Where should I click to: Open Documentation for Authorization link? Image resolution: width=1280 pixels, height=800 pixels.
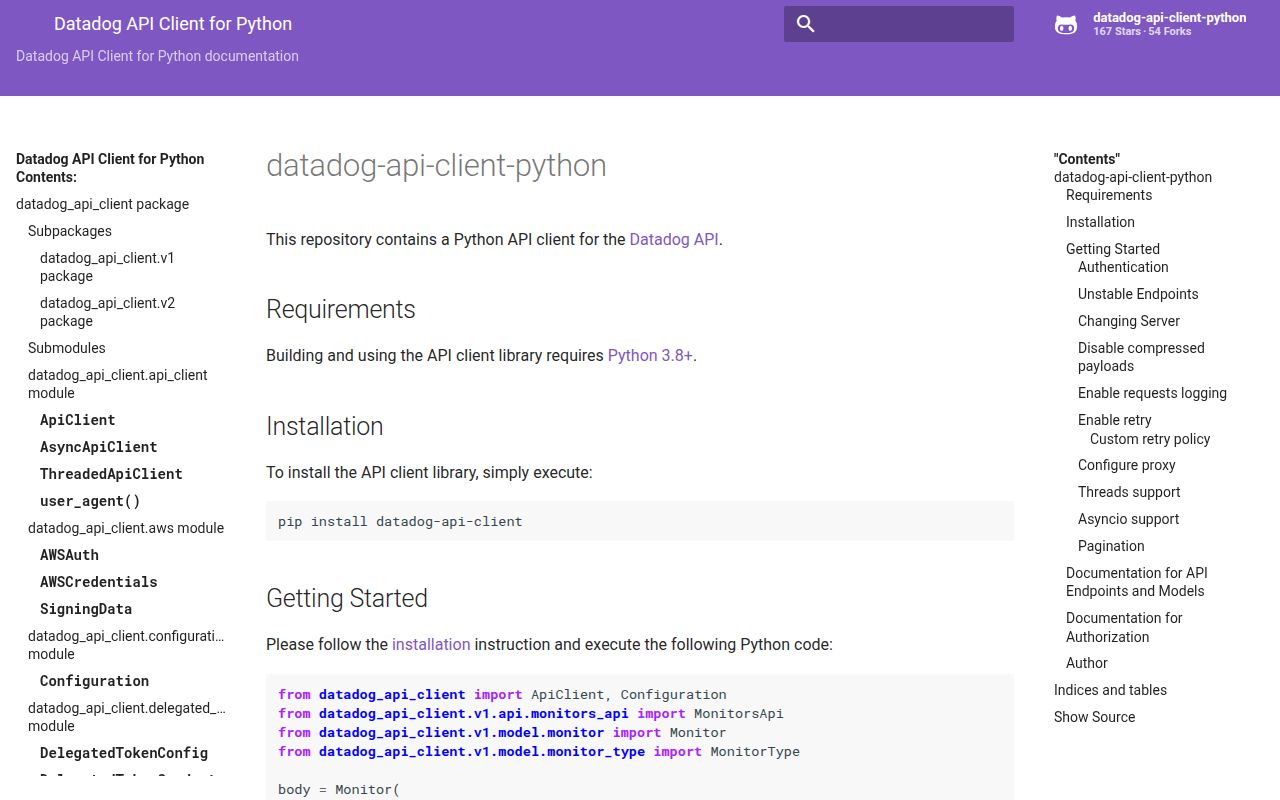coord(1124,627)
